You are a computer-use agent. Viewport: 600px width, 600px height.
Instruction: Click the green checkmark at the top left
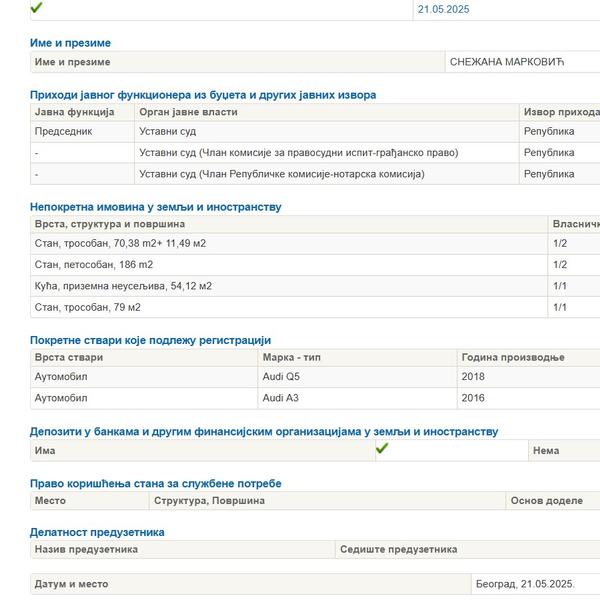(37, 8)
